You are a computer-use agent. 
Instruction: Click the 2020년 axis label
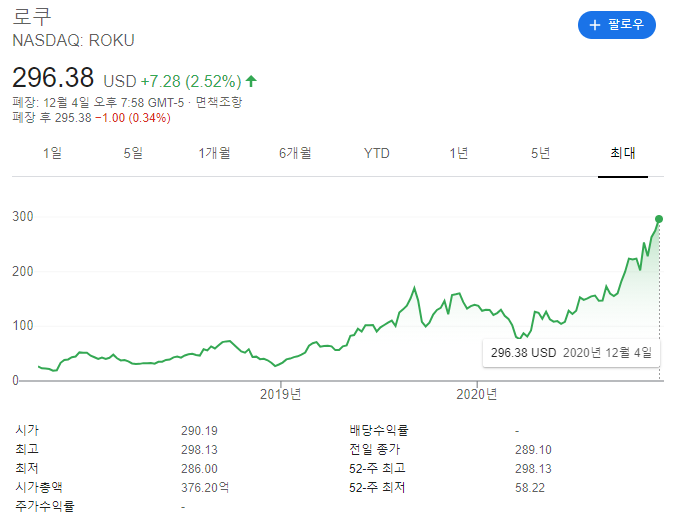(477, 394)
